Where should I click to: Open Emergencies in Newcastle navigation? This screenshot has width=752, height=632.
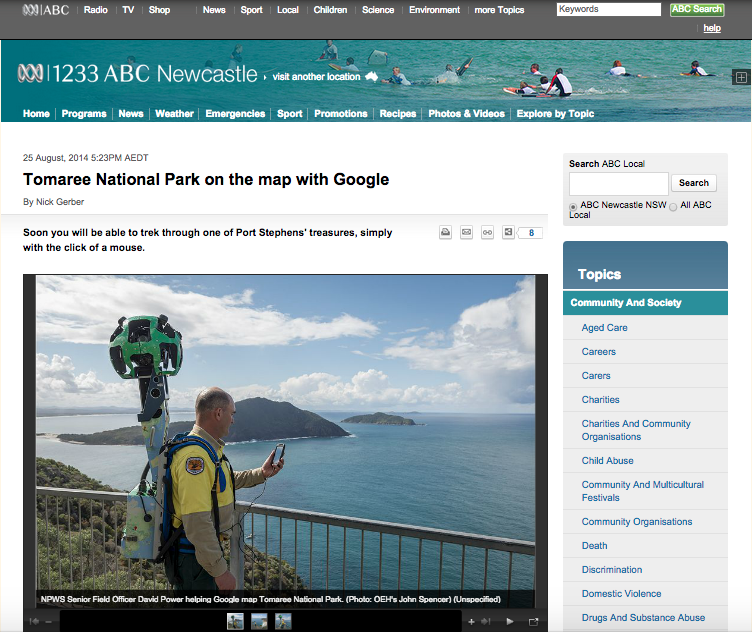point(235,114)
